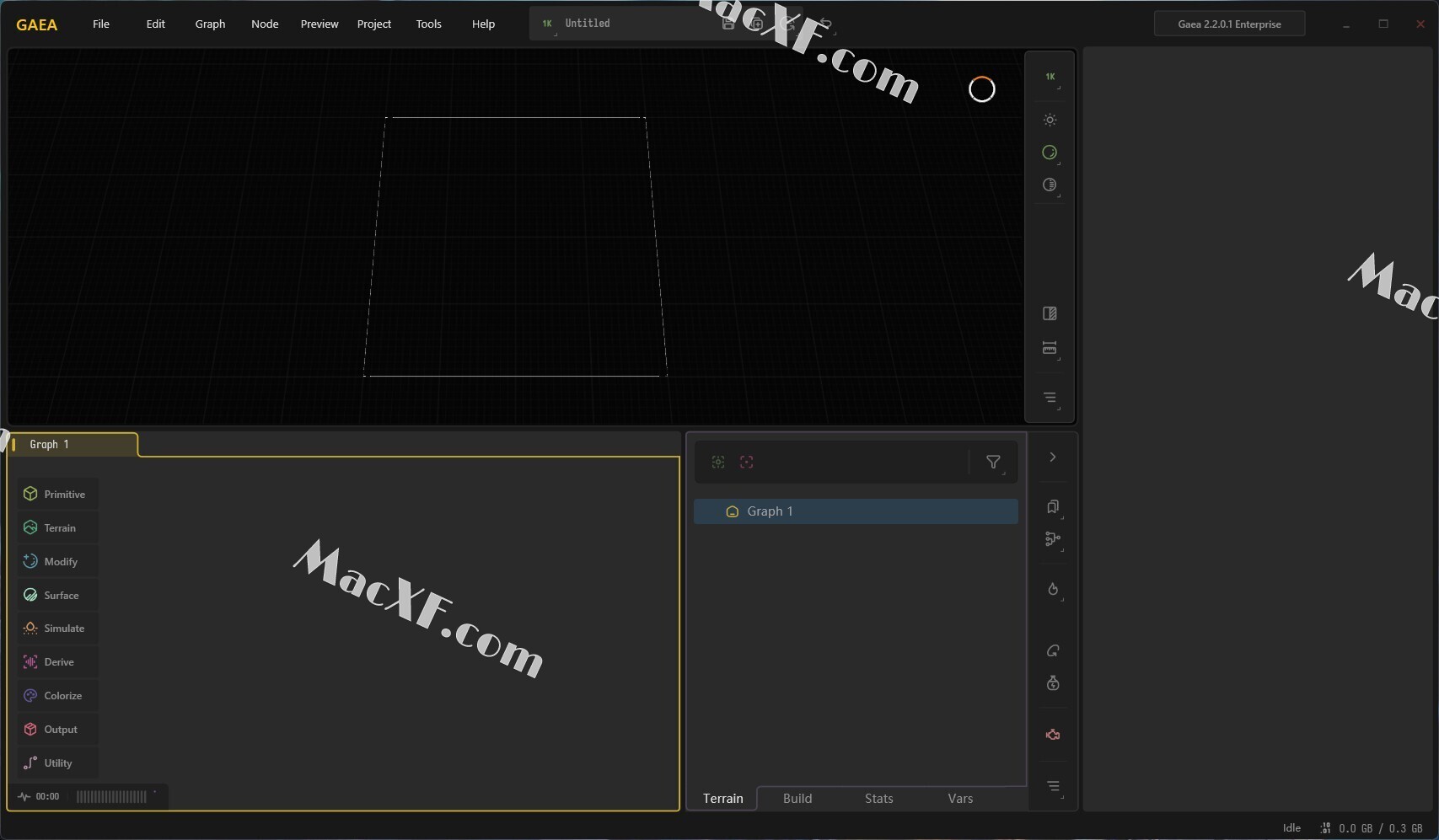Click the flame bake icon
Image resolution: width=1439 pixels, height=840 pixels.
[1053, 589]
